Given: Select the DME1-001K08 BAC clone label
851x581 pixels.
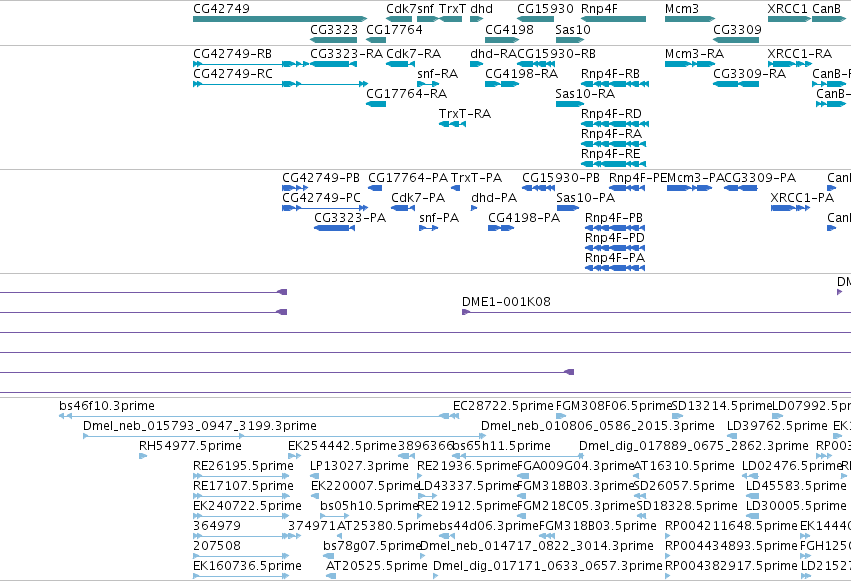Looking at the screenshot, I should pyautogui.click(x=506, y=302).
